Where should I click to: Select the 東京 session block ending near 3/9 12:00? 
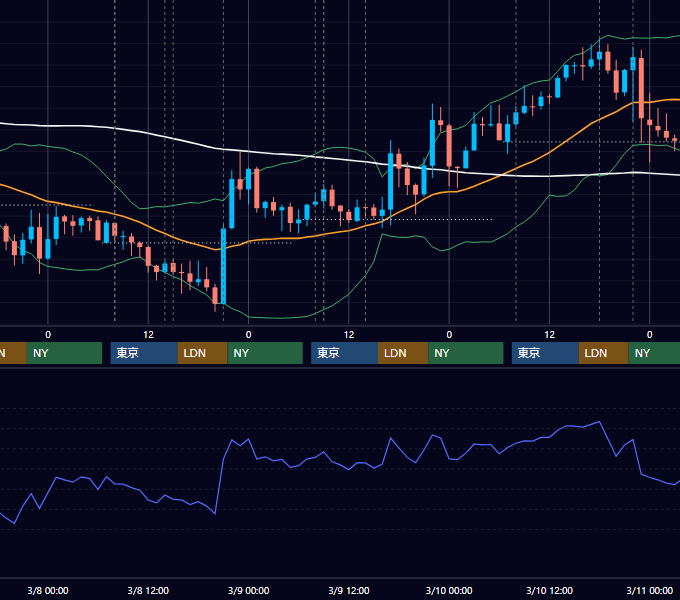pos(345,353)
